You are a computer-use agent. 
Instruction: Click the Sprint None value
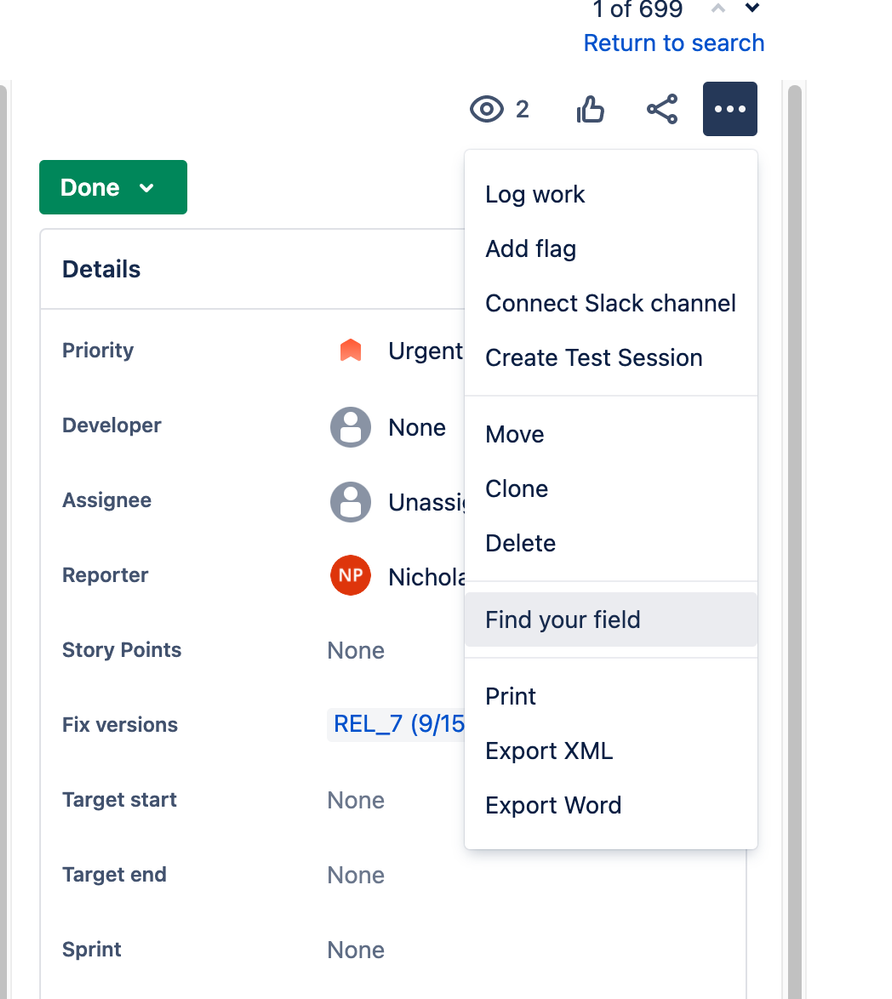[356, 950]
